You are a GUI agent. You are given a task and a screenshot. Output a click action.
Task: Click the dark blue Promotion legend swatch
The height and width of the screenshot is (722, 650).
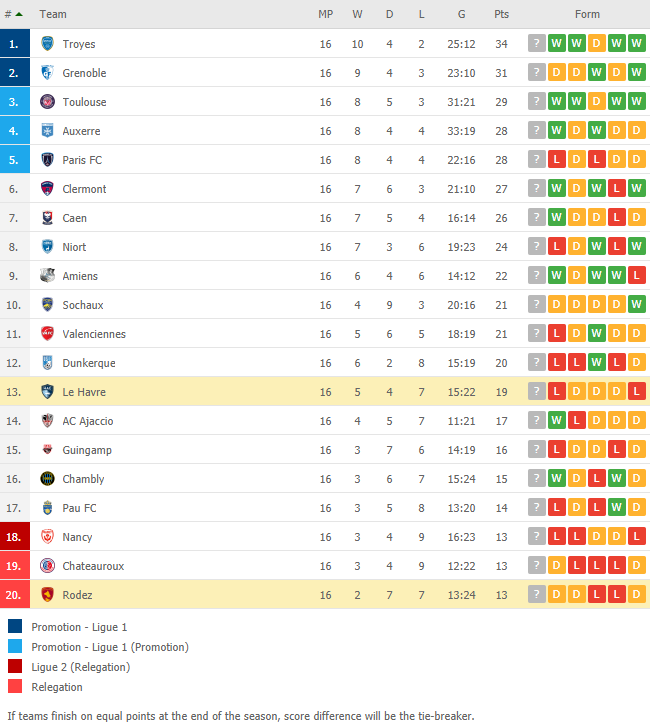click(x=15, y=626)
